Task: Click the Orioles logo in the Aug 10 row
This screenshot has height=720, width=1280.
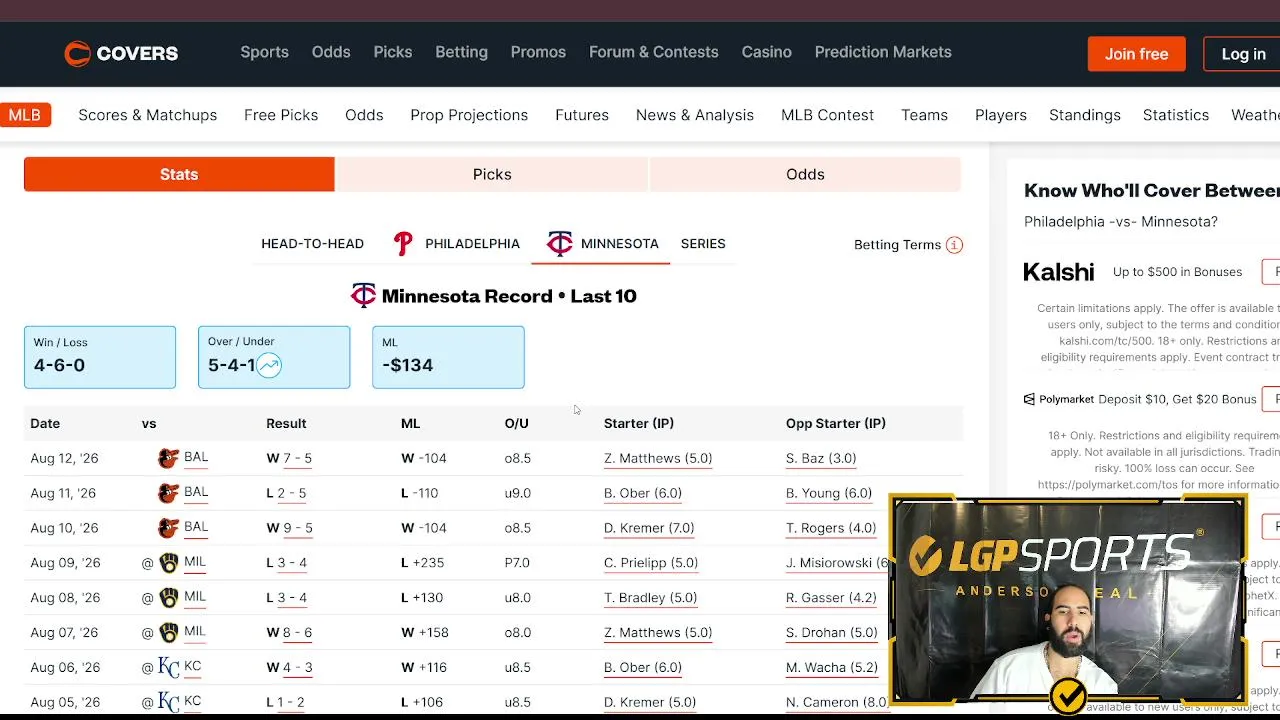Action: point(168,528)
